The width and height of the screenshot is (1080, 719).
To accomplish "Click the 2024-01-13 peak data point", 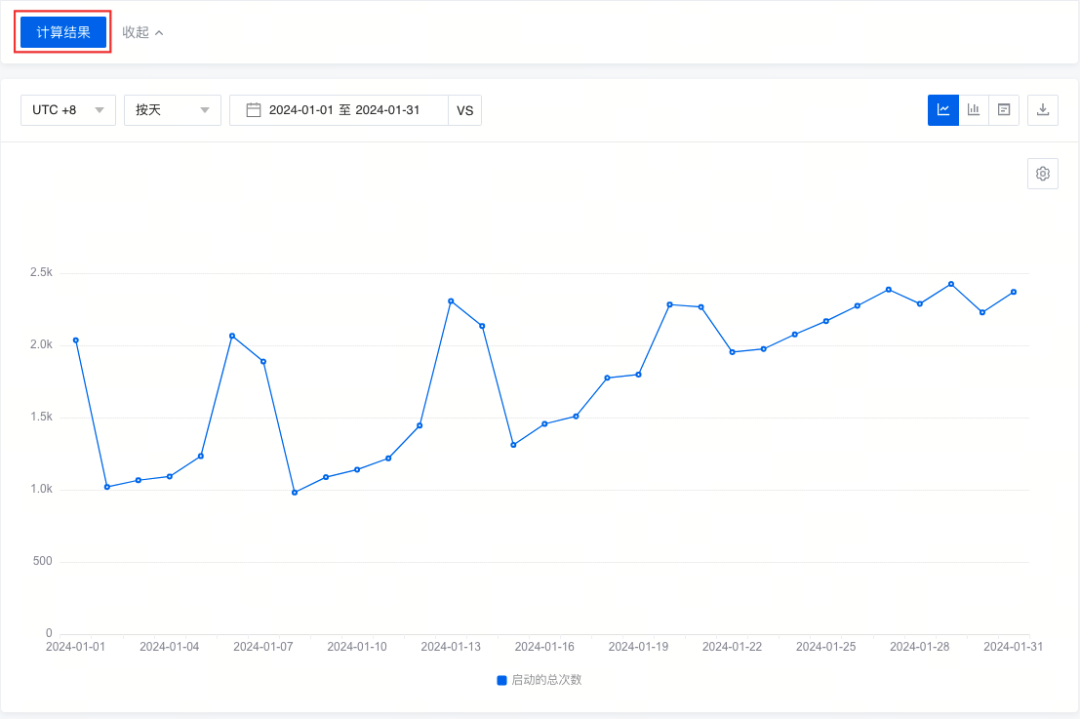I will pyautogui.click(x=451, y=301).
